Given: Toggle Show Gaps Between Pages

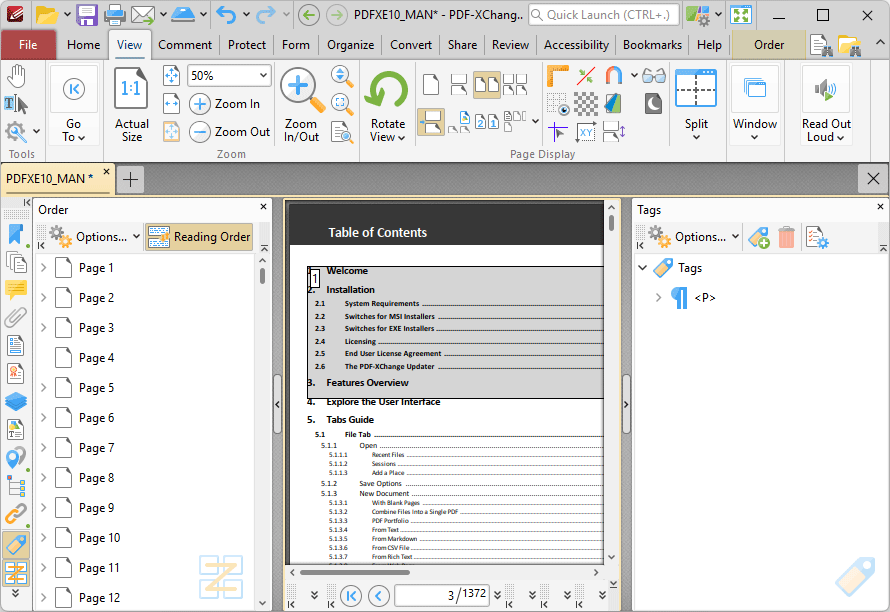Looking at the screenshot, I should click(x=431, y=122).
